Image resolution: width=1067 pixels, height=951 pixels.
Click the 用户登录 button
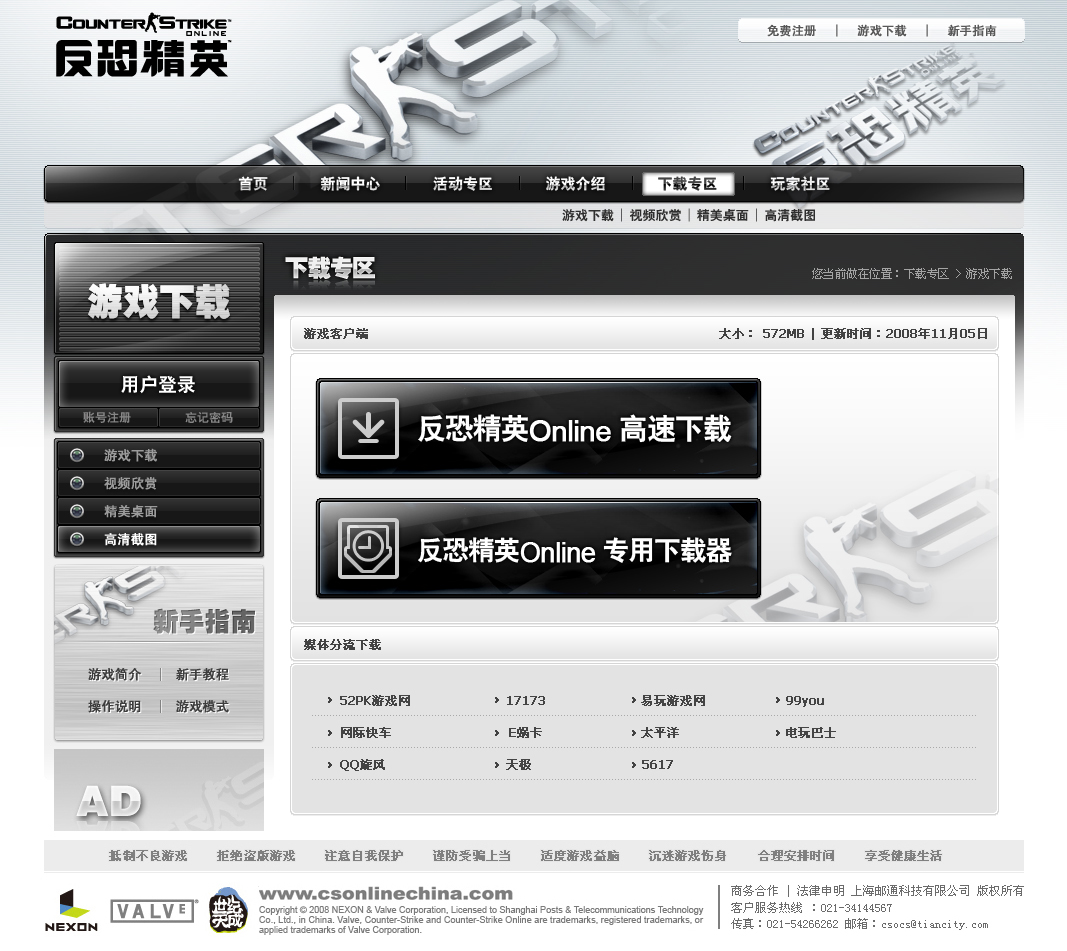(x=159, y=384)
